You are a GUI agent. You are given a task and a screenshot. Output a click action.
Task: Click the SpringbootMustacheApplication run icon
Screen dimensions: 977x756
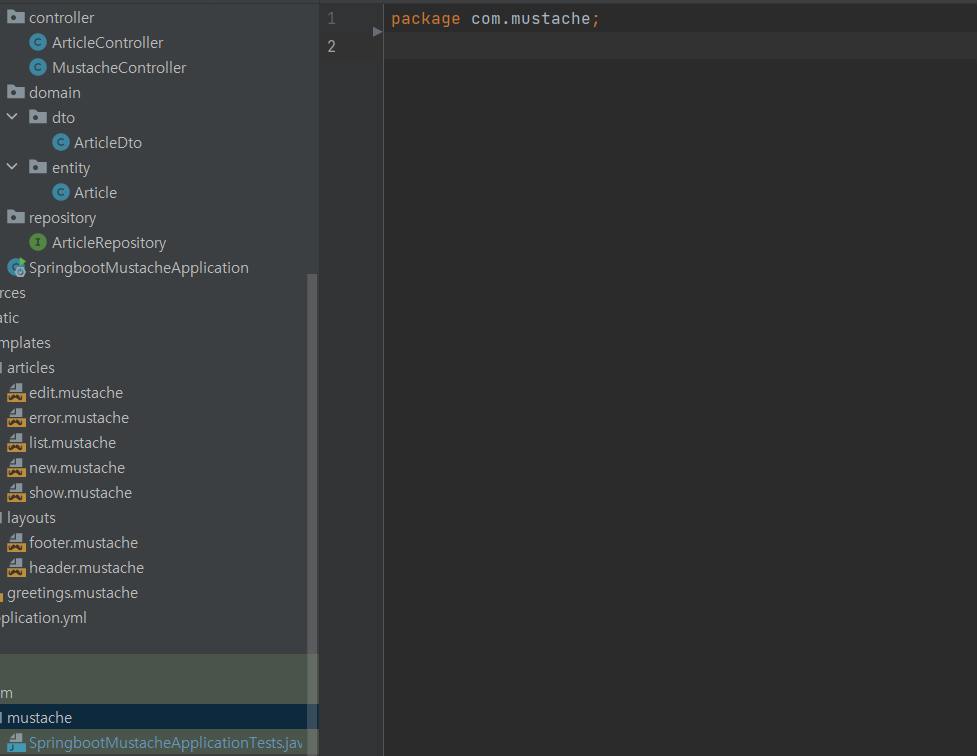16,267
